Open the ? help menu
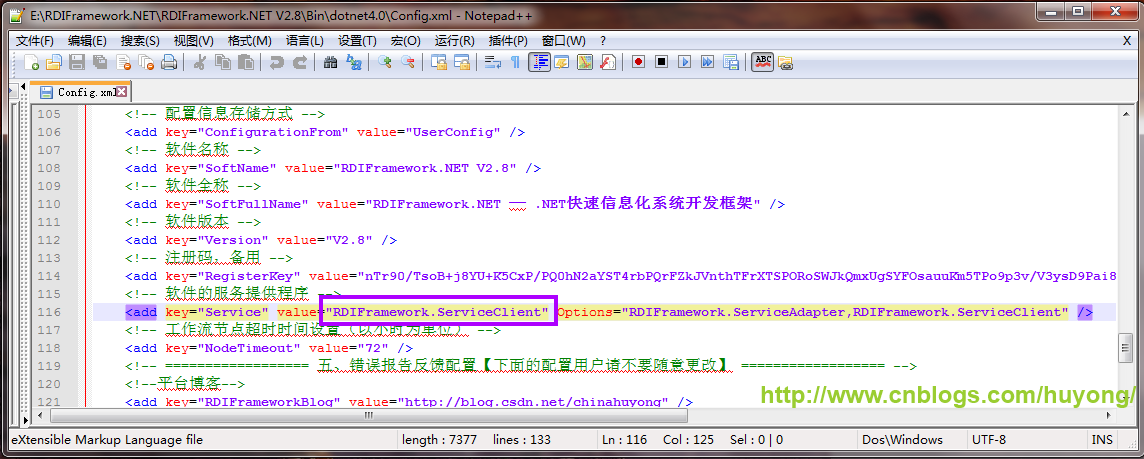 (603, 41)
